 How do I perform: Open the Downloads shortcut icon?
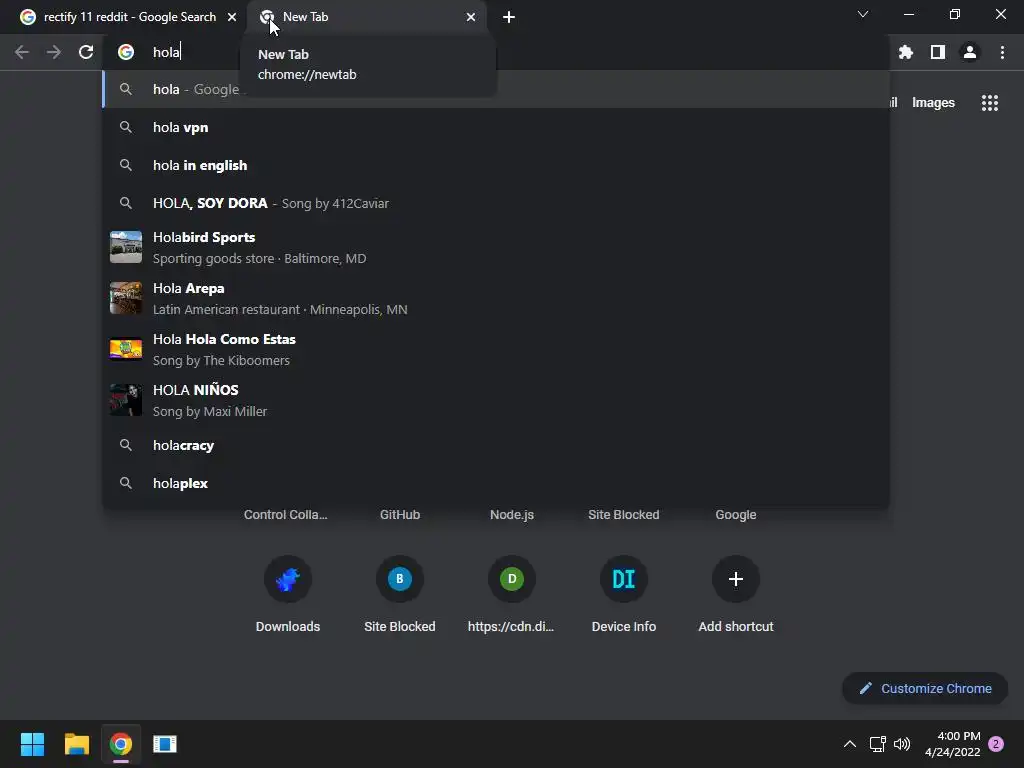click(x=288, y=579)
